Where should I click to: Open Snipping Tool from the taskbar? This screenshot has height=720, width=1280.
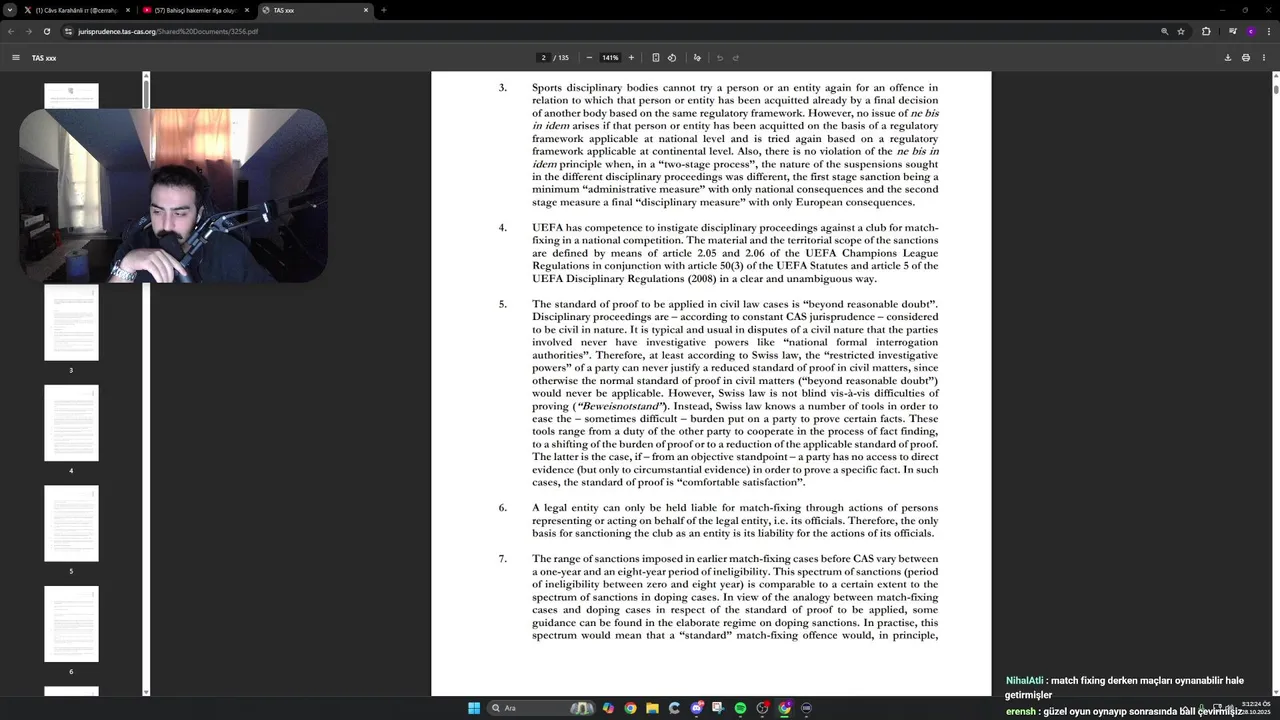(718, 708)
